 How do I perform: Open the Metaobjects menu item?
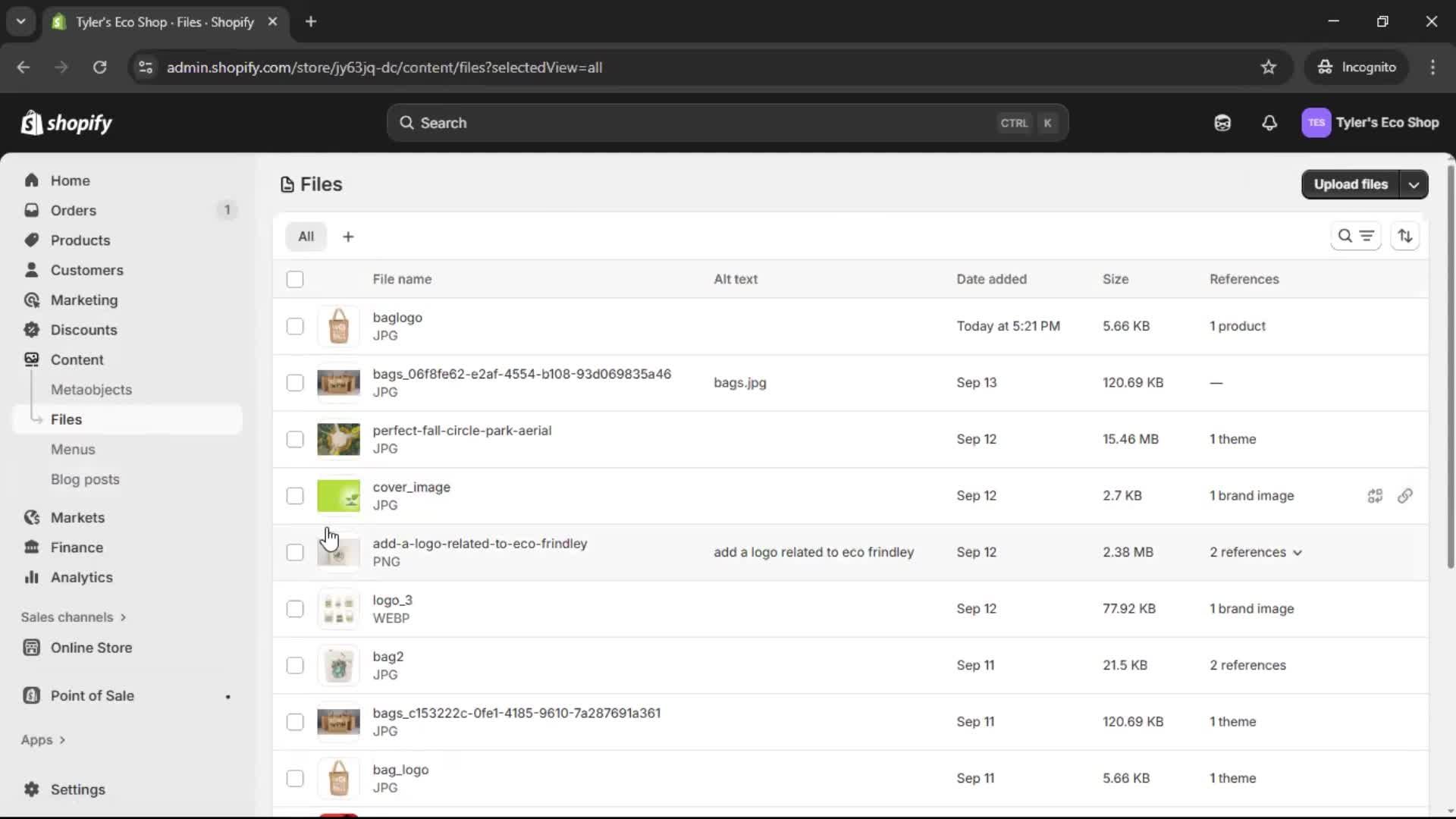tap(91, 389)
